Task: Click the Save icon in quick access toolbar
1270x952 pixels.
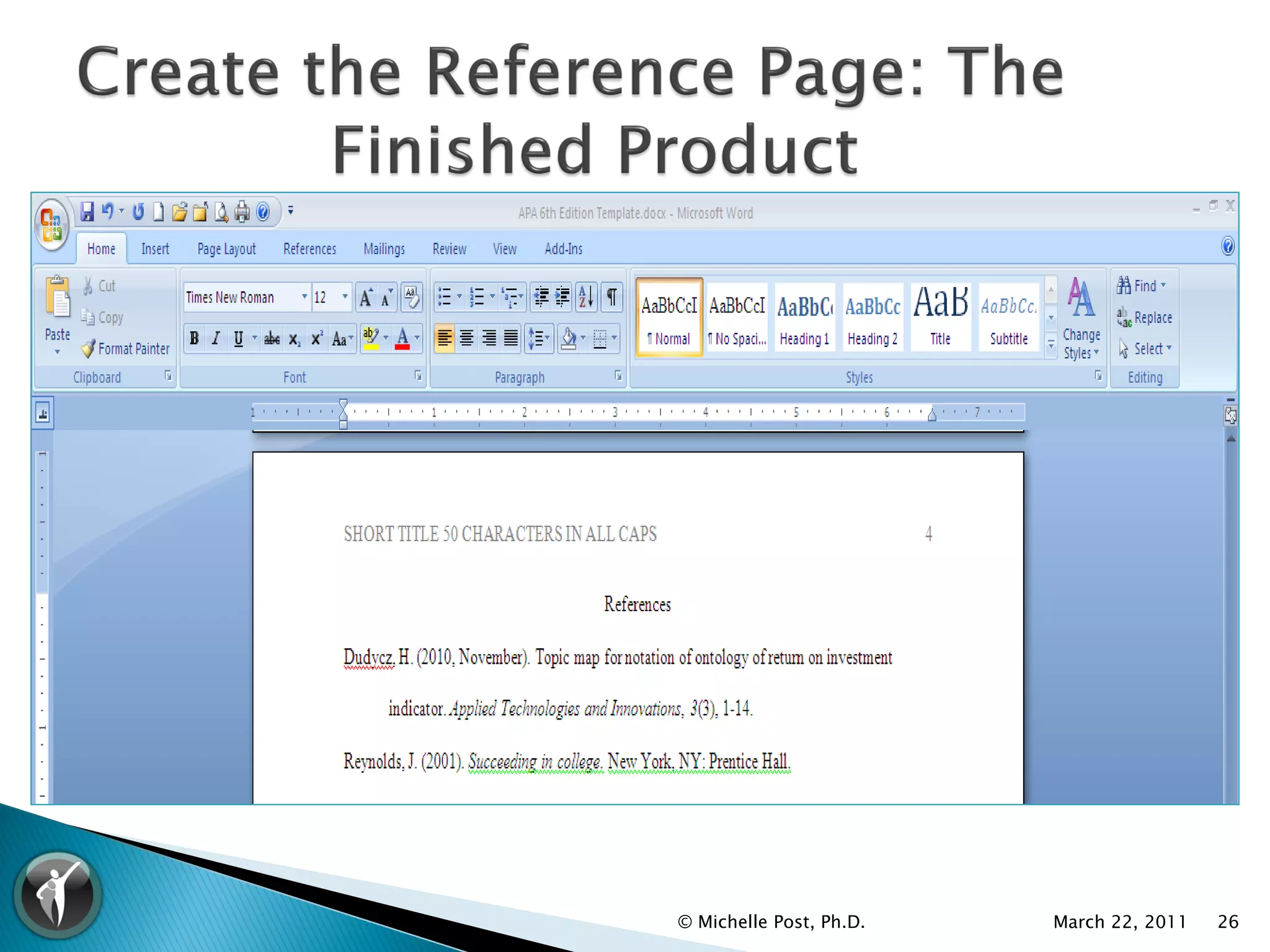Action: coord(87,212)
